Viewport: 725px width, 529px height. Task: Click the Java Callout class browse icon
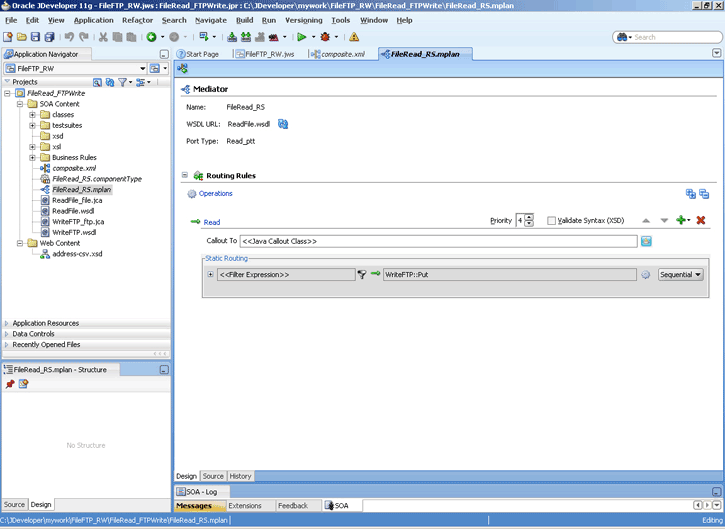[646, 241]
